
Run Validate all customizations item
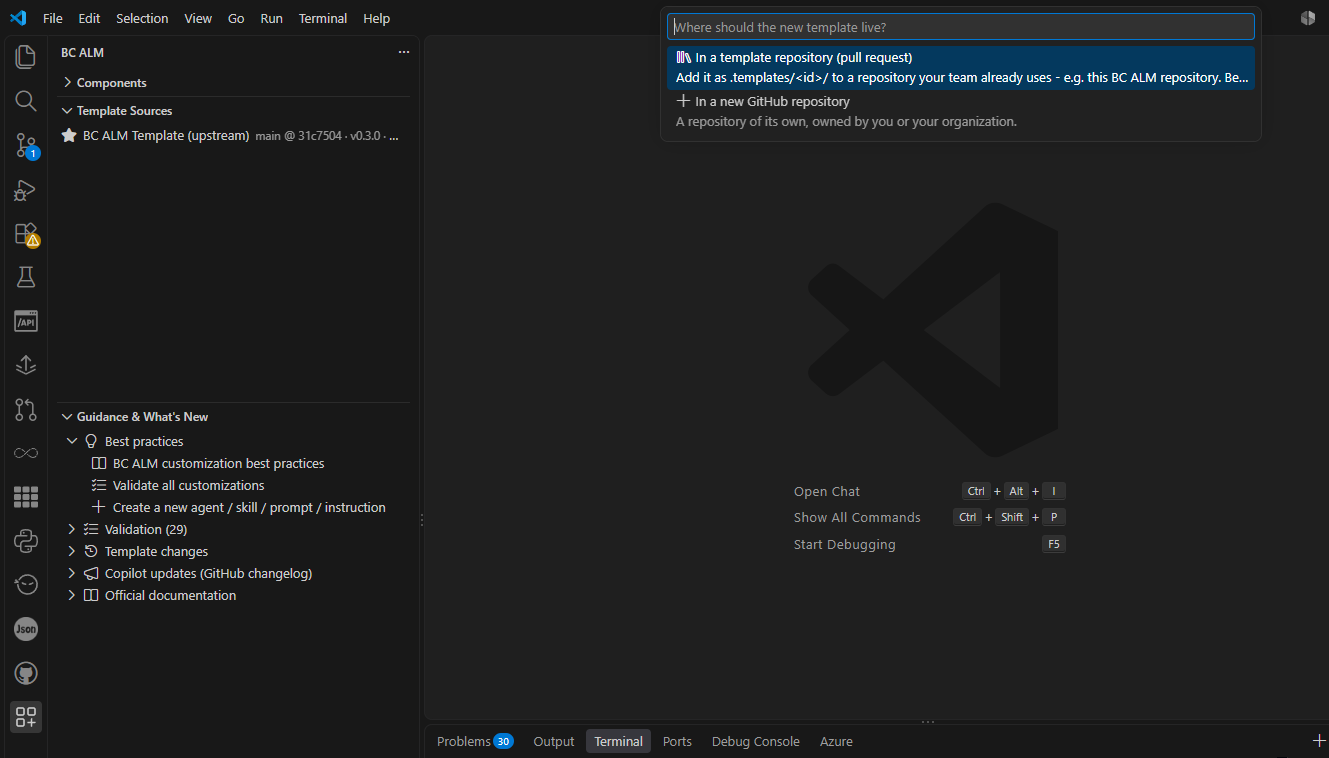click(188, 485)
